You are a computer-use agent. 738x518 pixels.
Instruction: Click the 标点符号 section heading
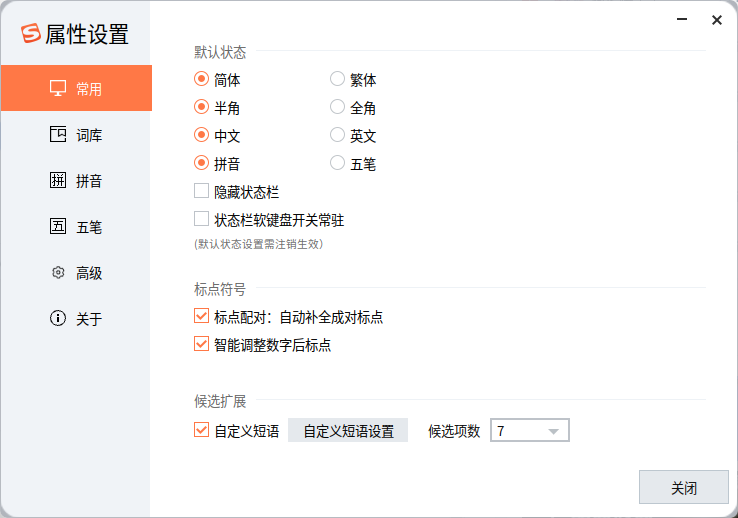coord(220,289)
